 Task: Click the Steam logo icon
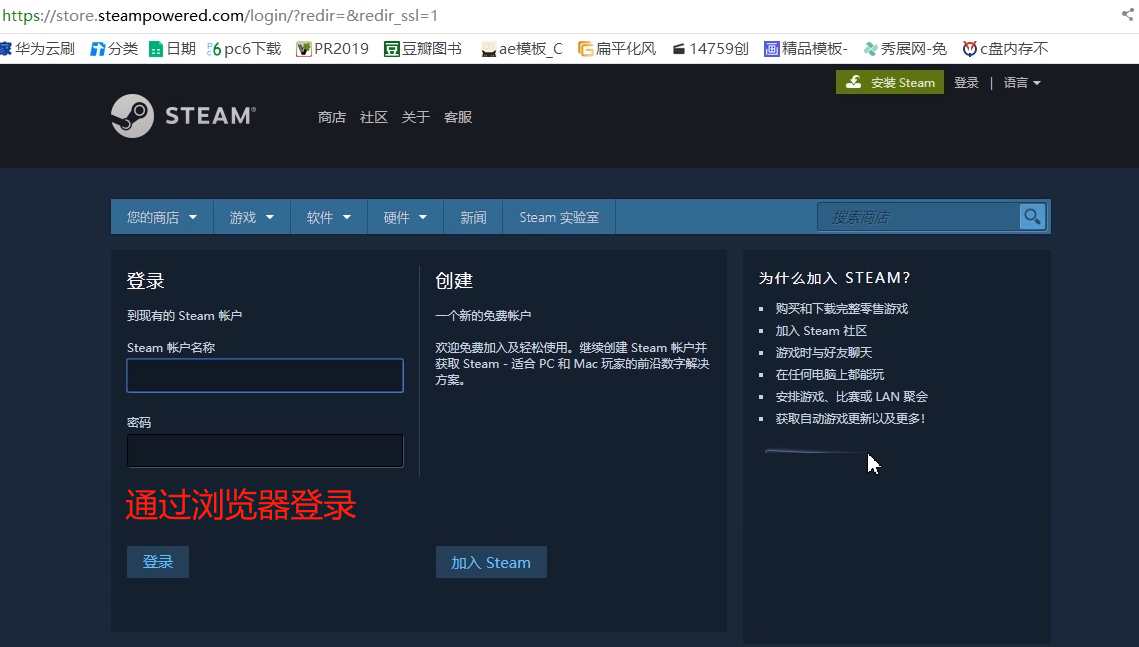pos(131,116)
